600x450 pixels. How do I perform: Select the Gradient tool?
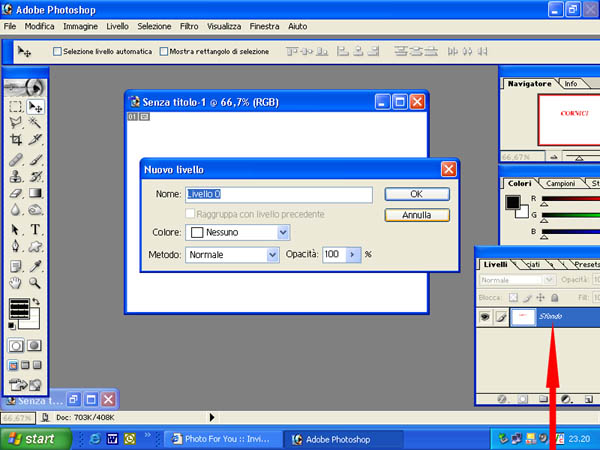[x=35, y=193]
